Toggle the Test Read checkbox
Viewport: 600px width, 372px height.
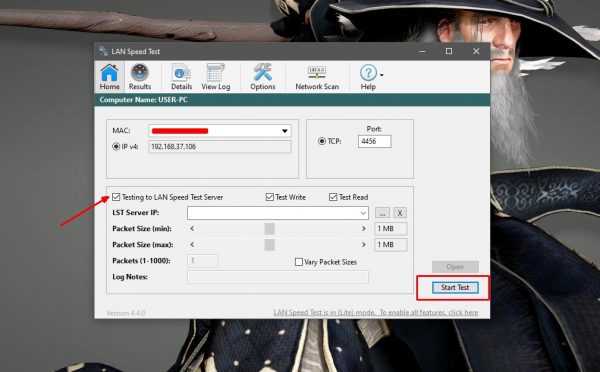[x=333, y=197]
